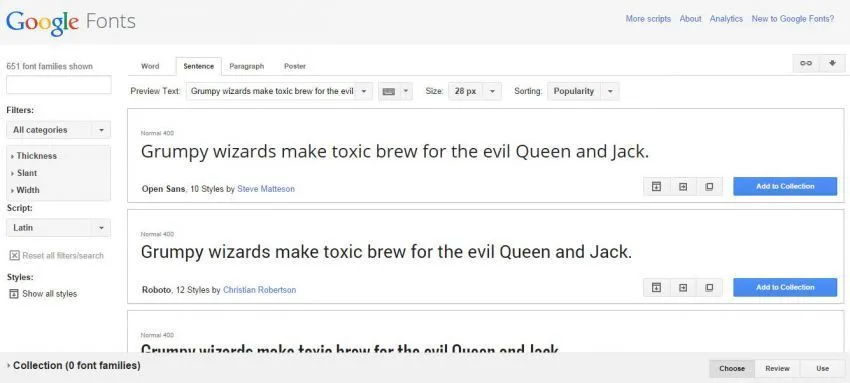Click Reset all filters/search

pos(56,255)
